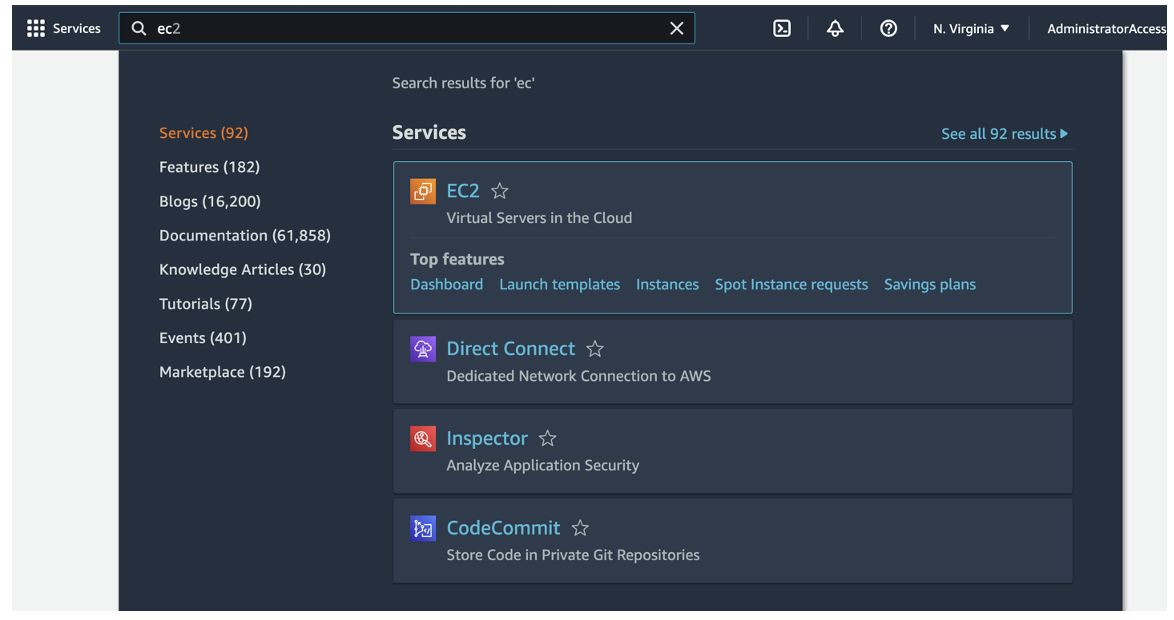Click the "Search results for 'ec'" text
The image size is (1174, 620).
click(463, 83)
